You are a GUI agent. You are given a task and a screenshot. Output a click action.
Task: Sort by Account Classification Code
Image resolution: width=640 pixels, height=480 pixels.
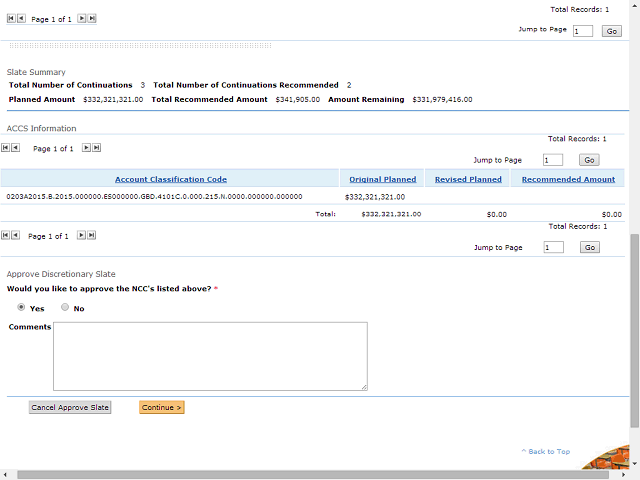coord(171,179)
